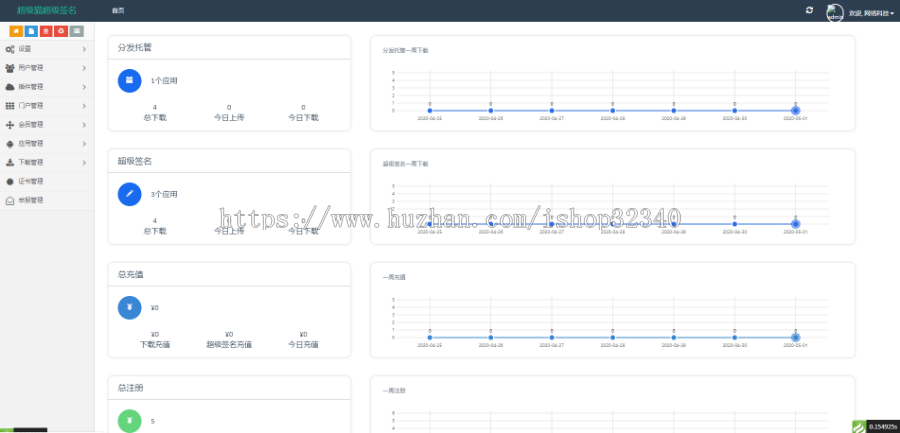Image resolution: width=900 pixels, height=433 pixels.
Task: Click the gray list shortcut button
Action: pos(76,31)
